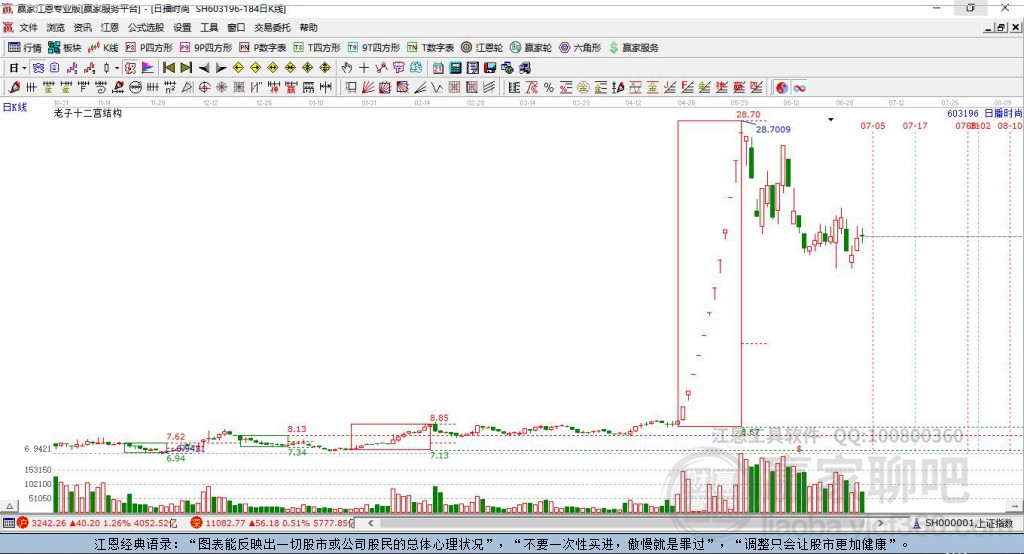Click the 老子十二宫结构 label
The width and height of the screenshot is (1024, 554).
point(88,113)
